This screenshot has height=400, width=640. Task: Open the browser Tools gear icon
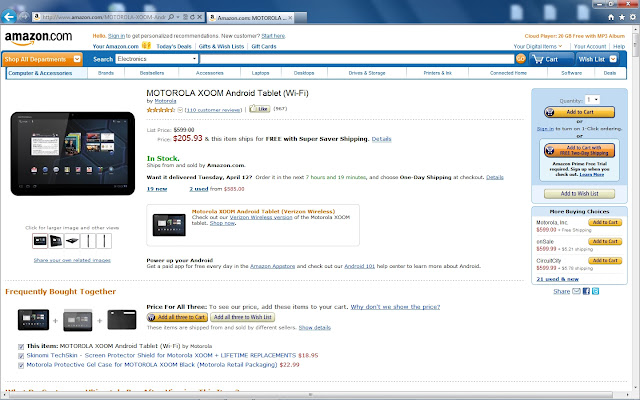633,17
